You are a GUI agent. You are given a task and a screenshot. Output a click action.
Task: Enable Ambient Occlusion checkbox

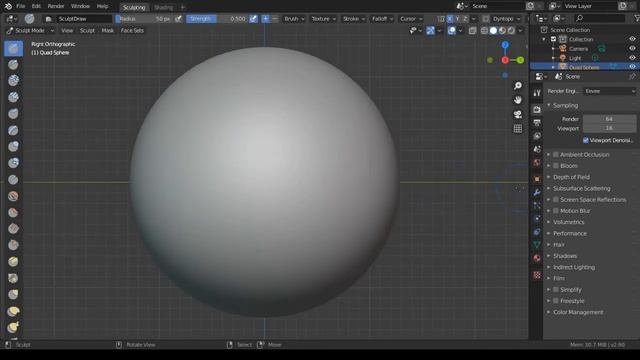tap(556, 155)
